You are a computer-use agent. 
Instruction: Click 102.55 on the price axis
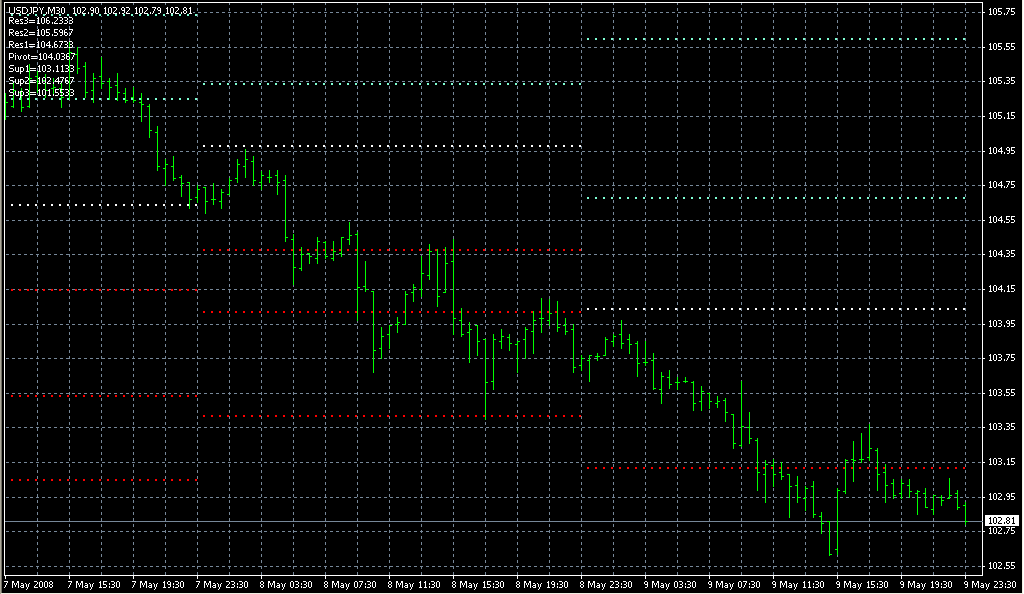tap(1000, 566)
